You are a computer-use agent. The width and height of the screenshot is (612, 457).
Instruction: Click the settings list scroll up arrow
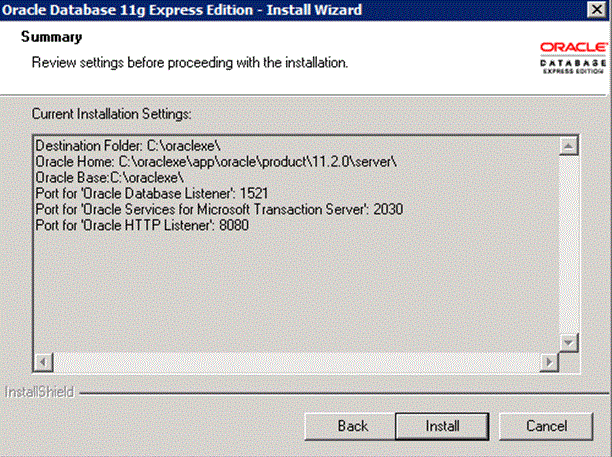569,146
